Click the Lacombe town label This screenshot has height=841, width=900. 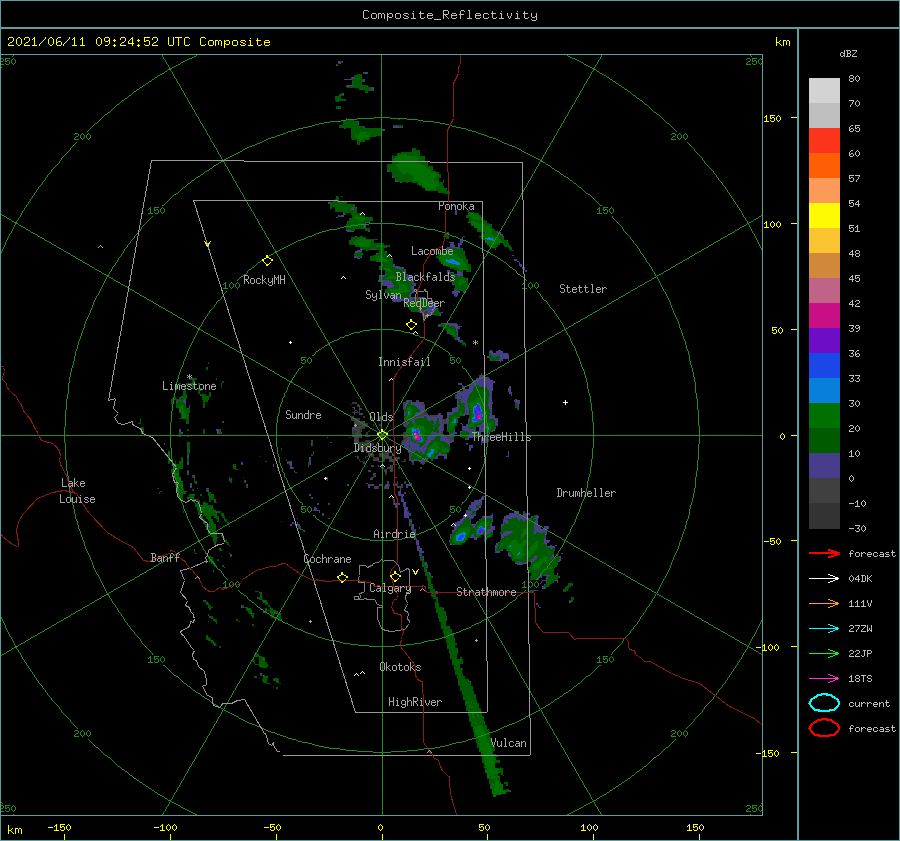coord(432,251)
